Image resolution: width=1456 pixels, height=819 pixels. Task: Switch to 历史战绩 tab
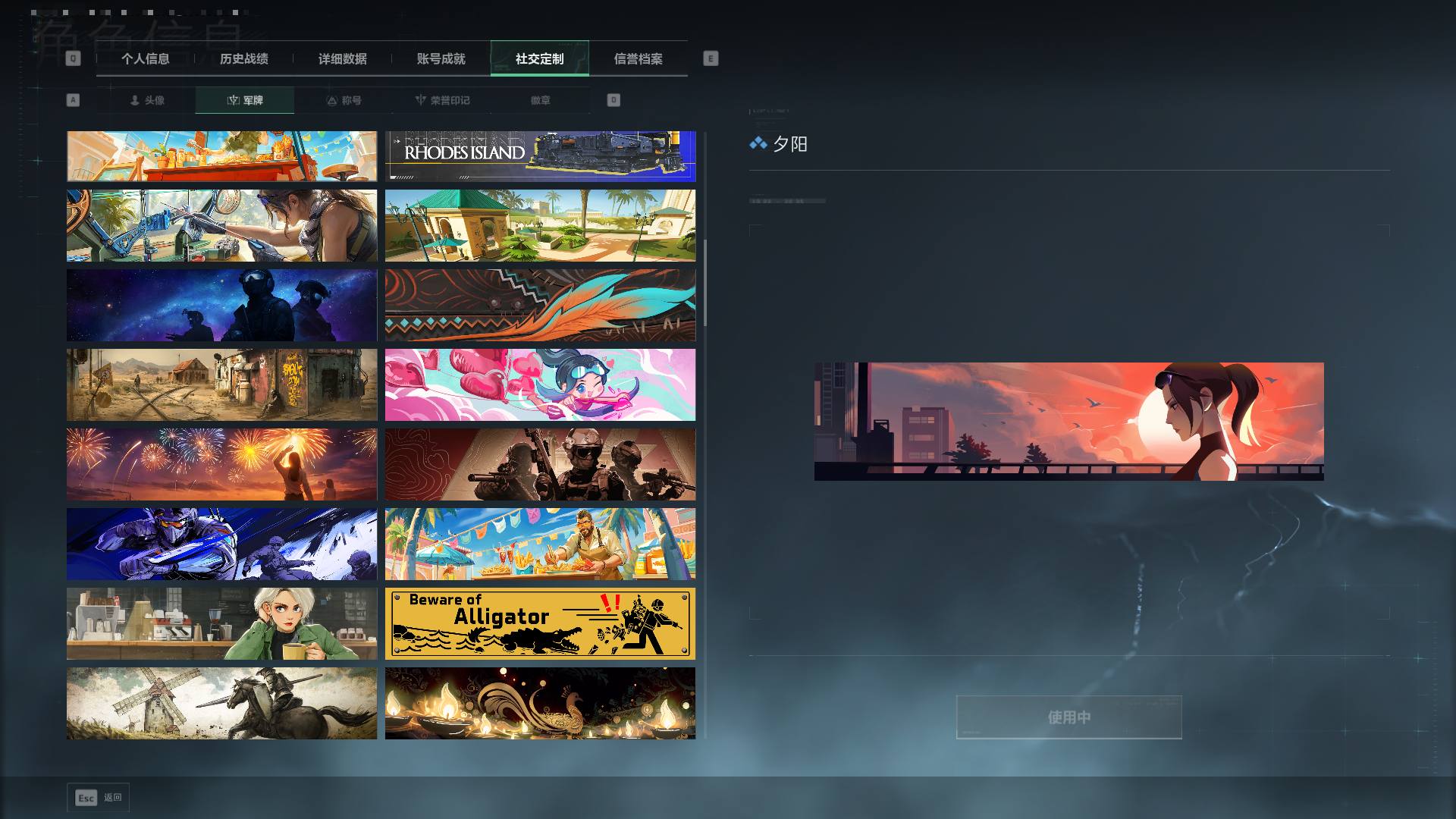click(243, 58)
